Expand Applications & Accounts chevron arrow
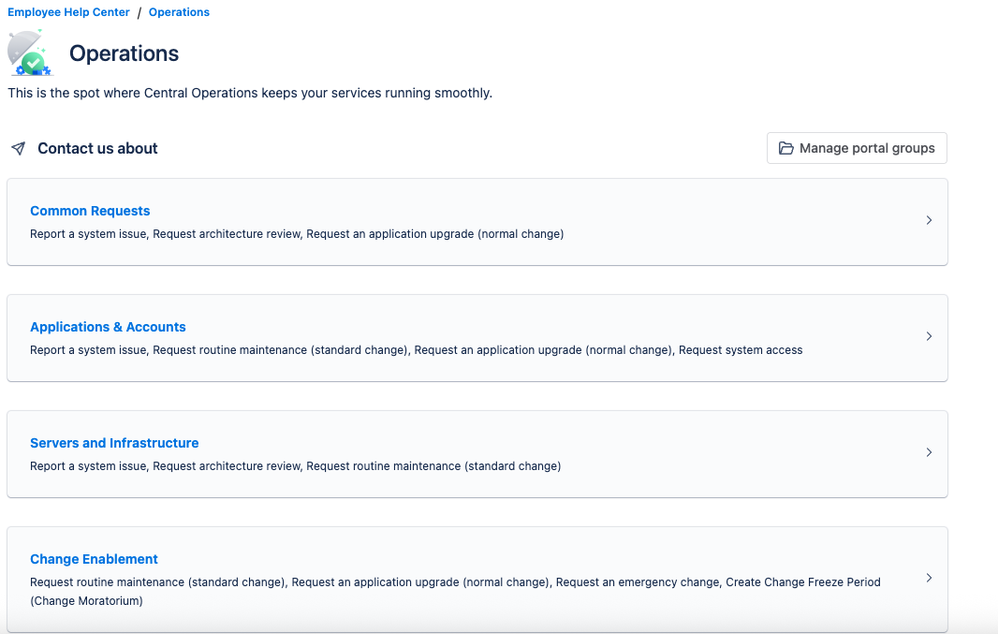998x634 pixels. tap(929, 336)
